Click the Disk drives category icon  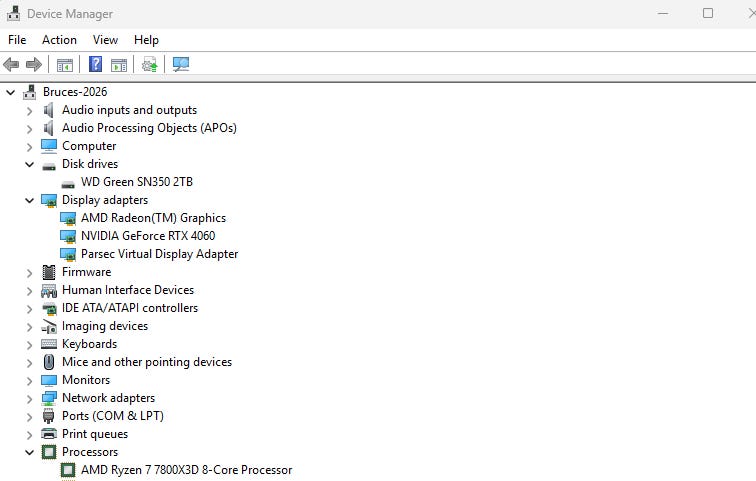49,166
